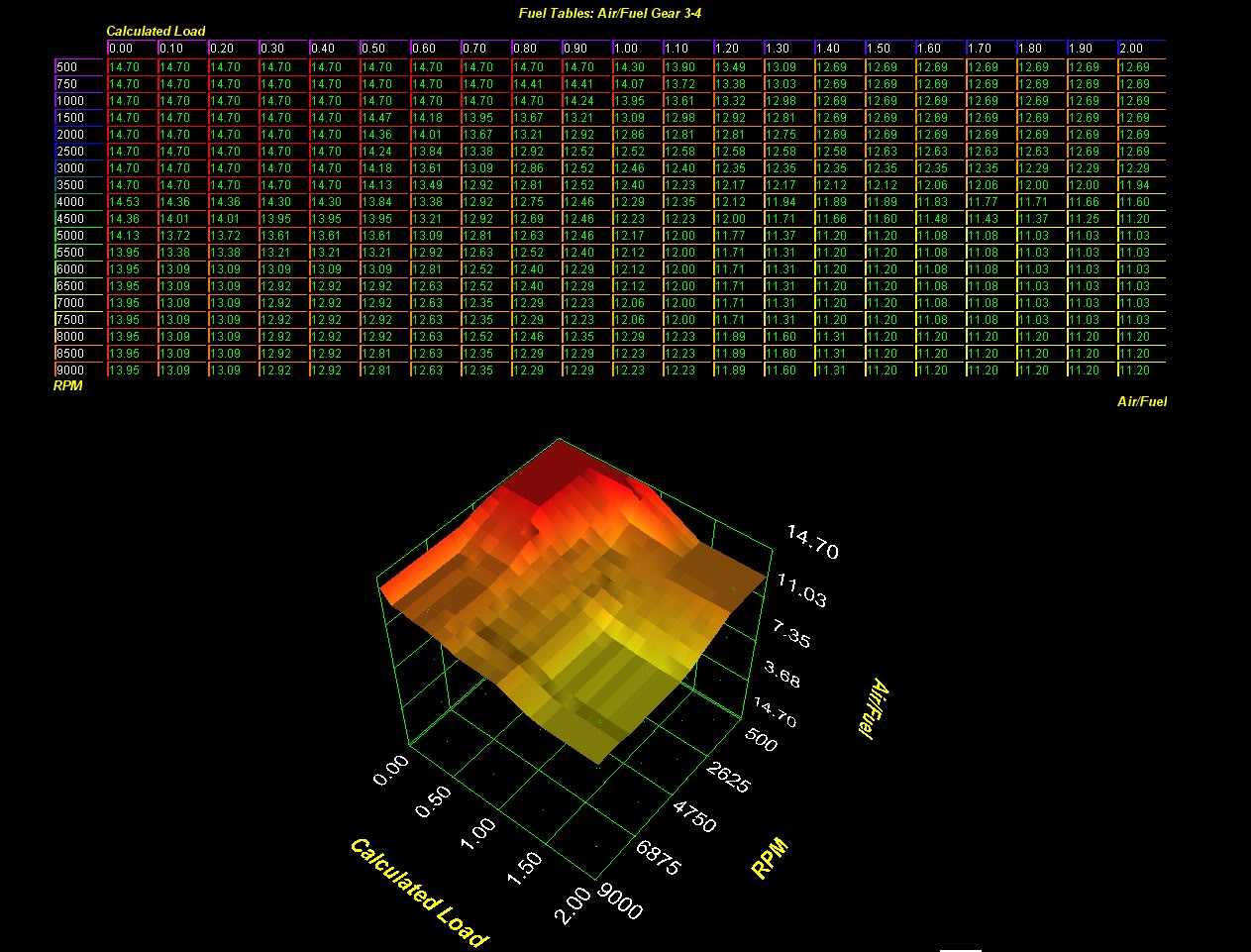
Task: Select the 3000 RPM row header
Action: pyautogui.click(x=78, y=168)
